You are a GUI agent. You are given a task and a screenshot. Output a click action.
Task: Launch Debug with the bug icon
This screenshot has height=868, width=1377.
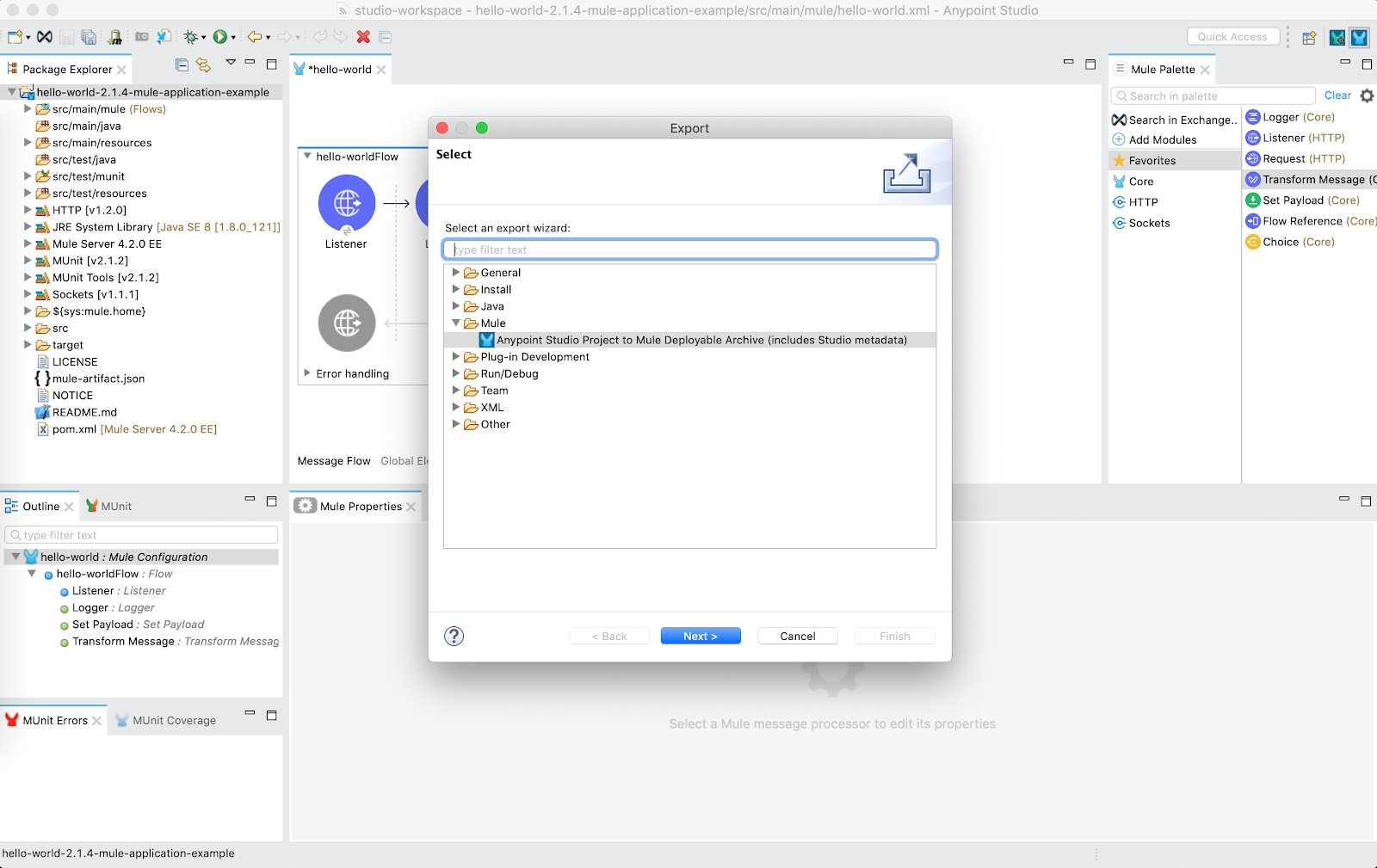coord(191,37)
